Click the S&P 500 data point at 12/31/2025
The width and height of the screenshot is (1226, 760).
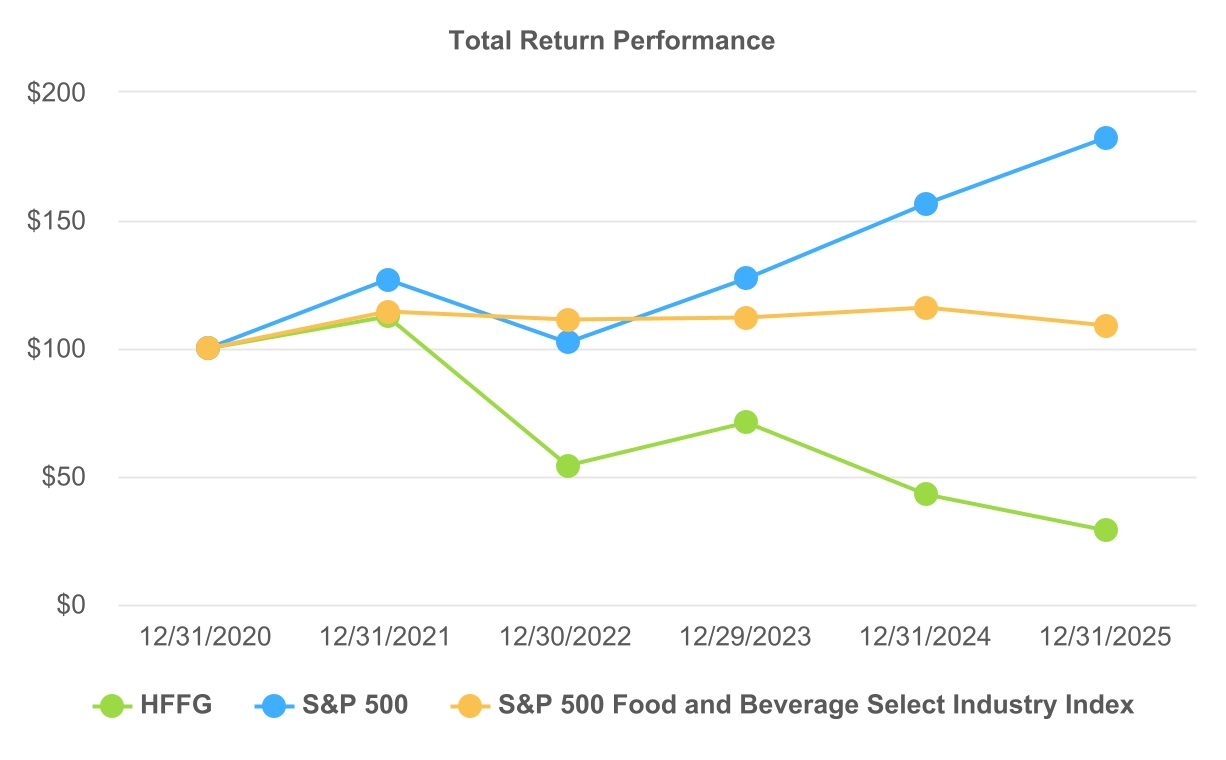pyautogui.click(x=1105, y=138)
